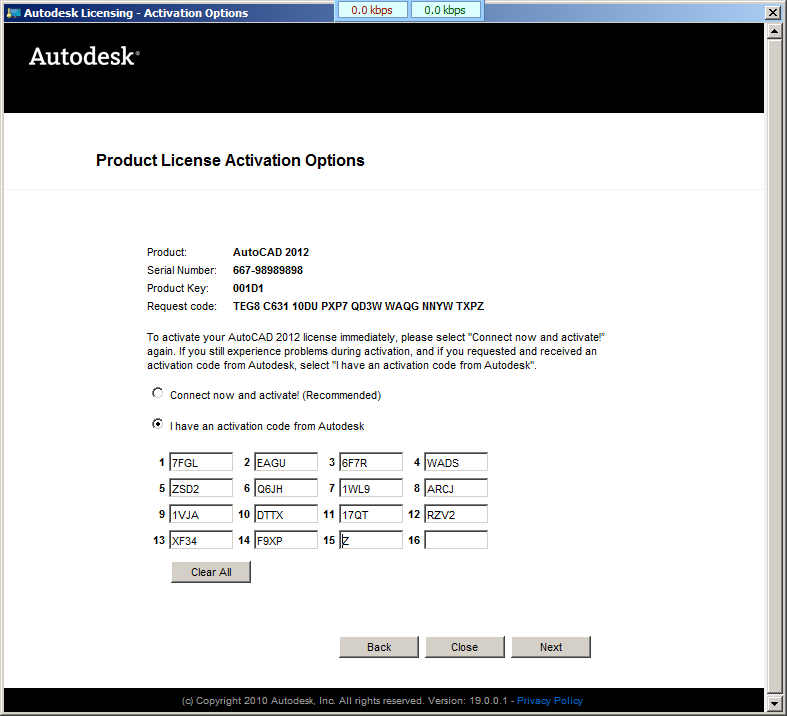Click the Autodesk Licensing title bar icon
The image size is (787, 716).
(13, 13)
